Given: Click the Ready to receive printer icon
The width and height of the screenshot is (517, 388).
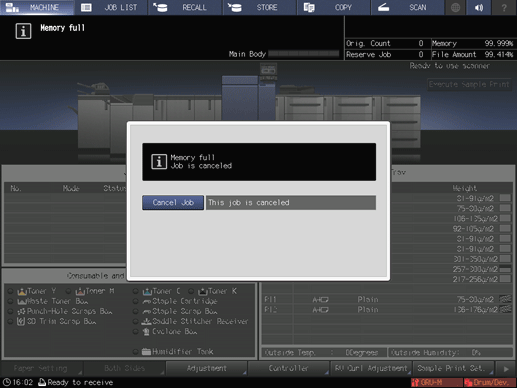Looking at the screenshot, I should [42, 382].
